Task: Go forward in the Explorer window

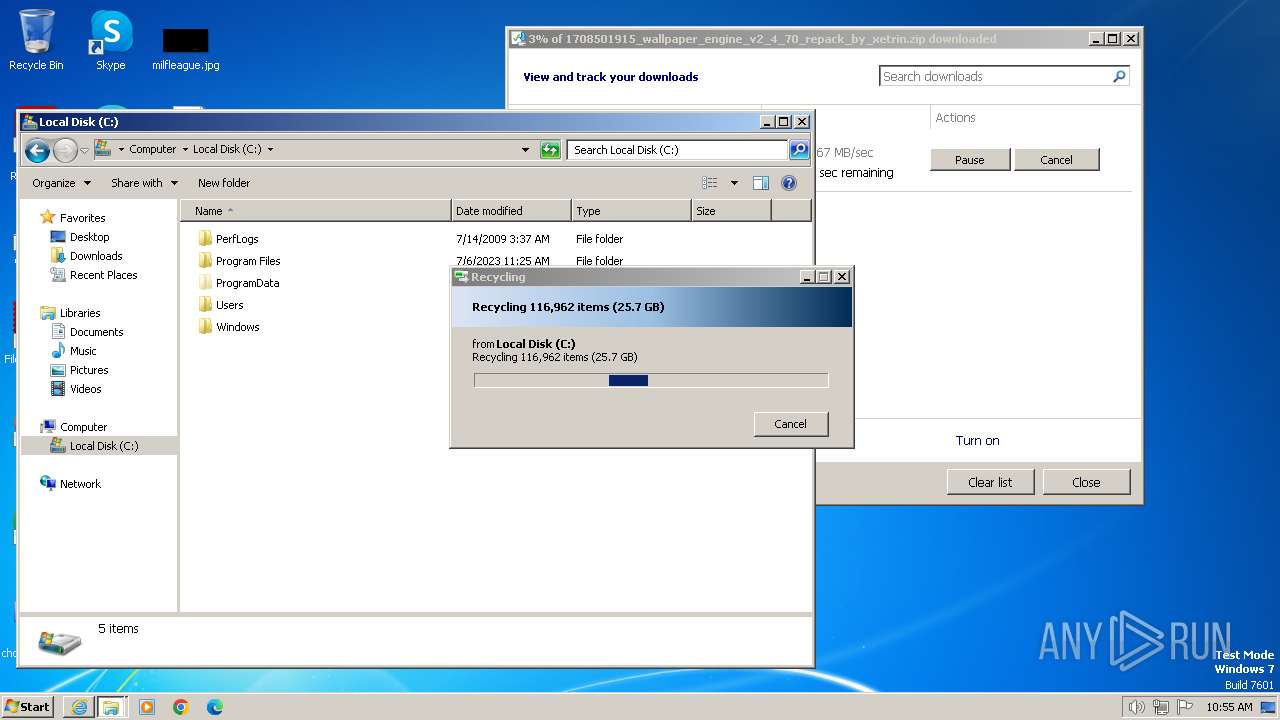Action: point(65,150)
